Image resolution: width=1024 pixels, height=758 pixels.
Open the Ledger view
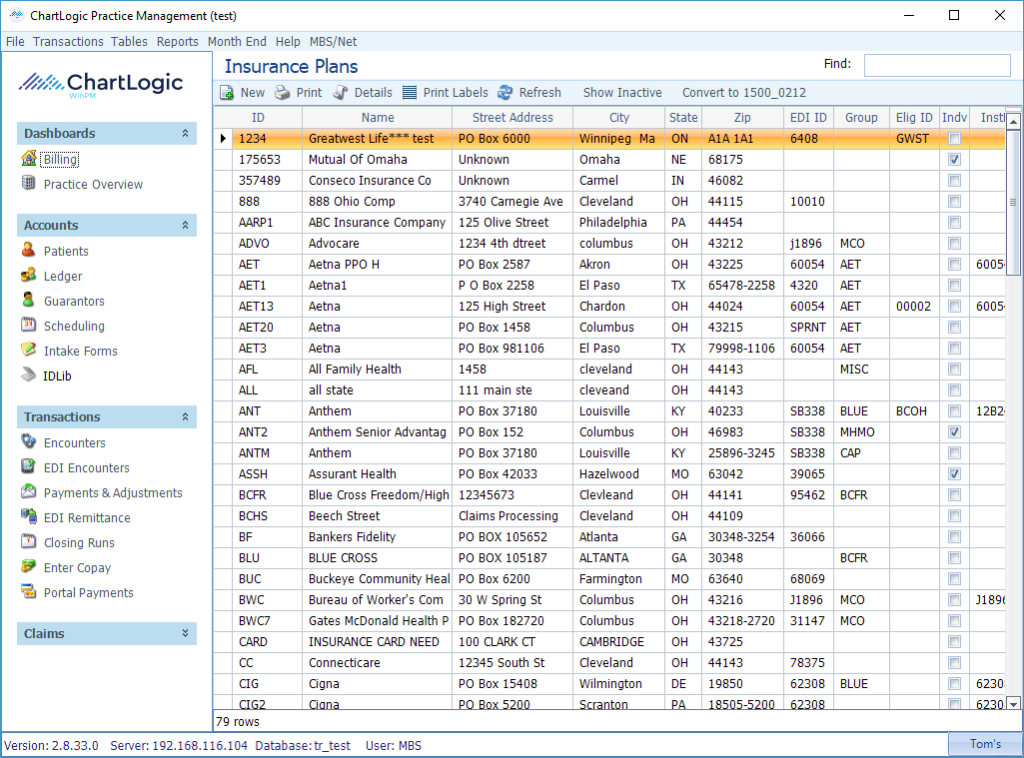pyautogui.click(x=46, y=276)
